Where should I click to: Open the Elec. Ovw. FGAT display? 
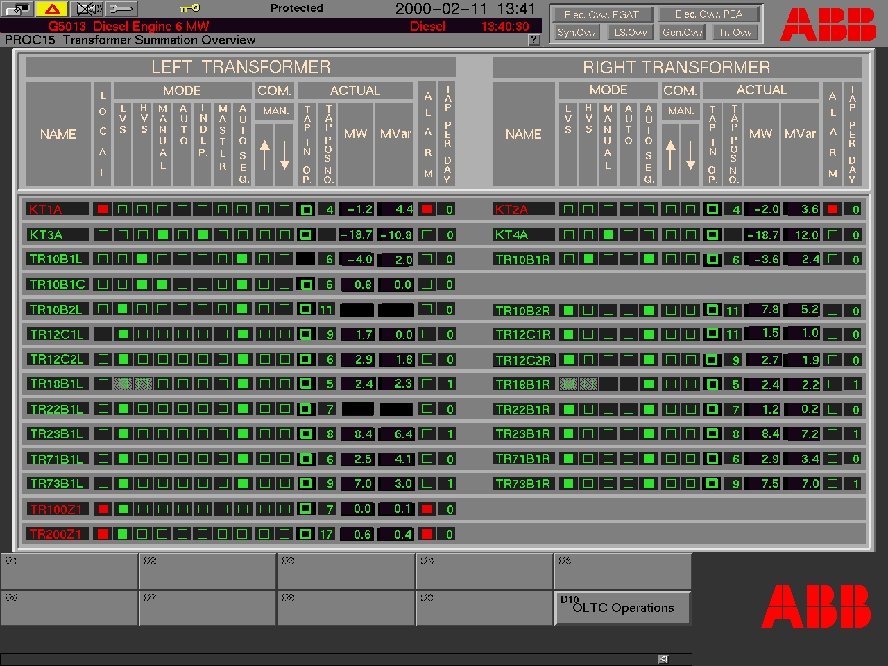tap(602, 14)
